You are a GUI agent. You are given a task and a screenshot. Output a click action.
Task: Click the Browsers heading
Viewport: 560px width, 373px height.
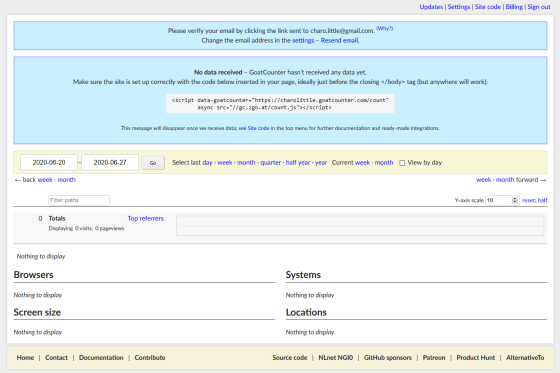[33, 275]
